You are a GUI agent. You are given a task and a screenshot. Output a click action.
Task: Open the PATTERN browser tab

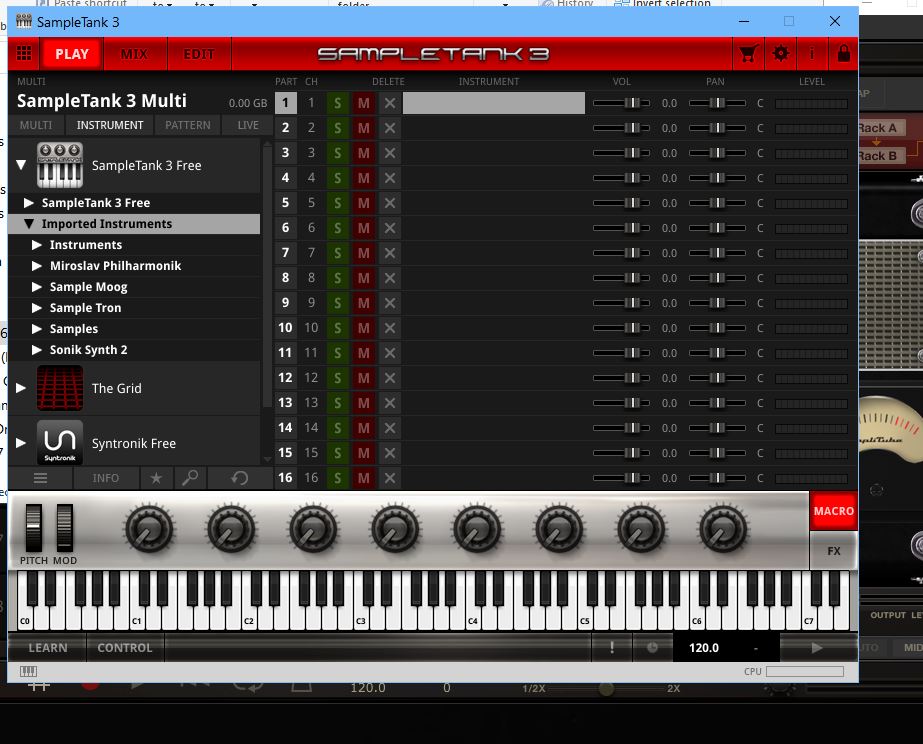188,125
